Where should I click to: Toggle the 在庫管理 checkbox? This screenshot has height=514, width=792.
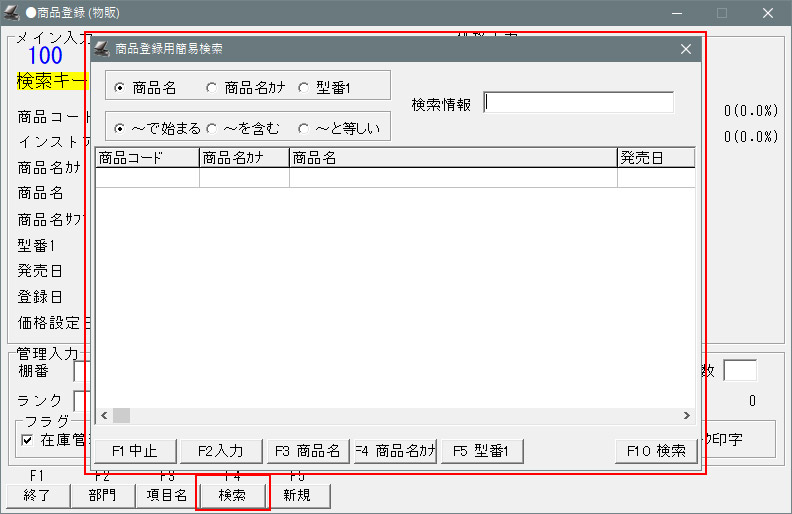click(27, 439)
